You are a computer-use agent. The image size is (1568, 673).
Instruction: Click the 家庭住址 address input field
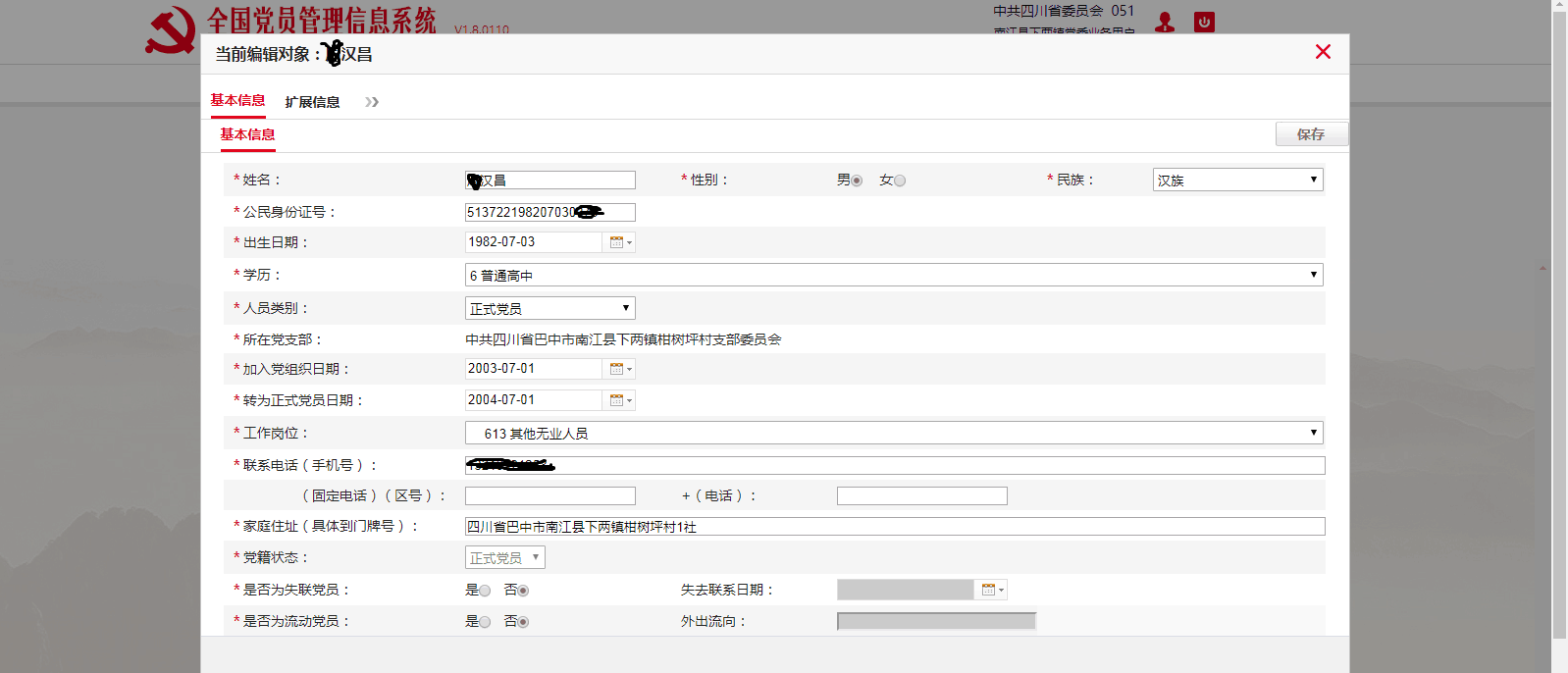point(894,527)
